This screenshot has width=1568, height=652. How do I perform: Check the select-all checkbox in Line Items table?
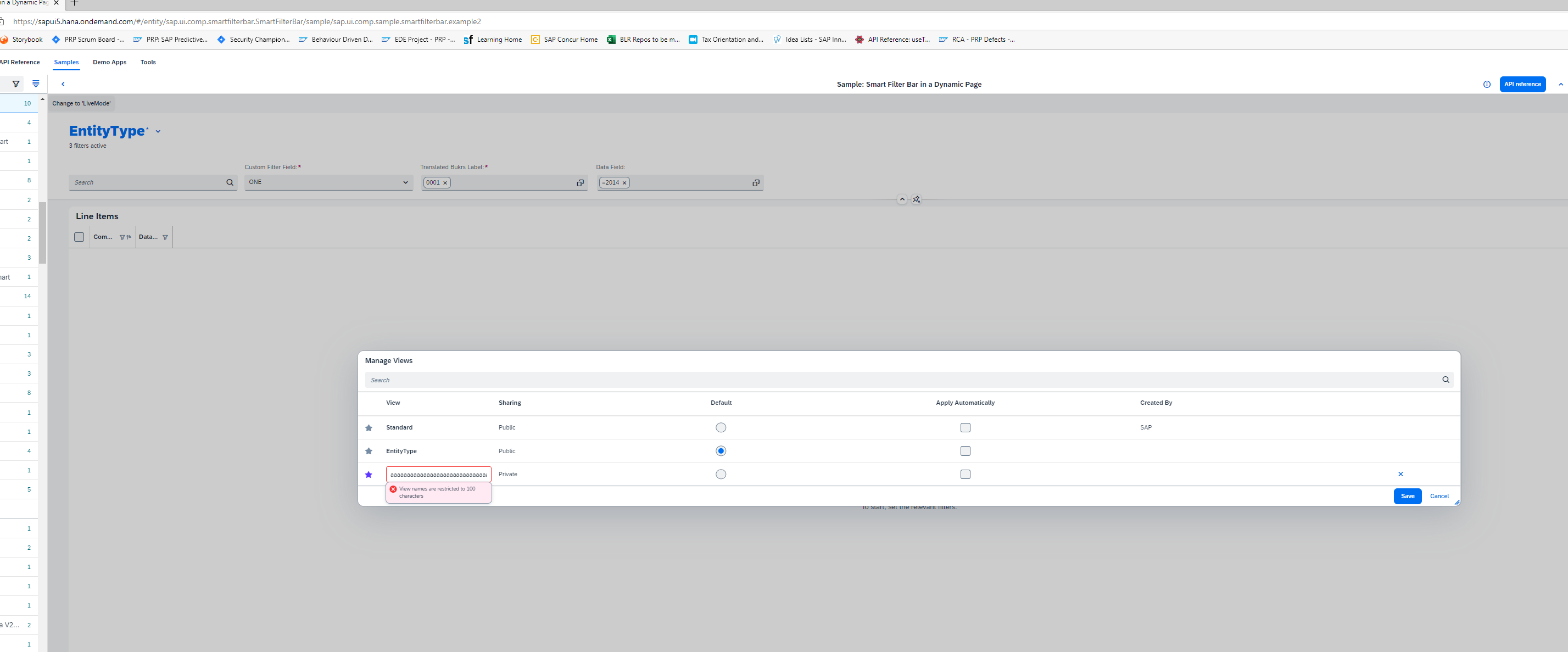(79, 237)
